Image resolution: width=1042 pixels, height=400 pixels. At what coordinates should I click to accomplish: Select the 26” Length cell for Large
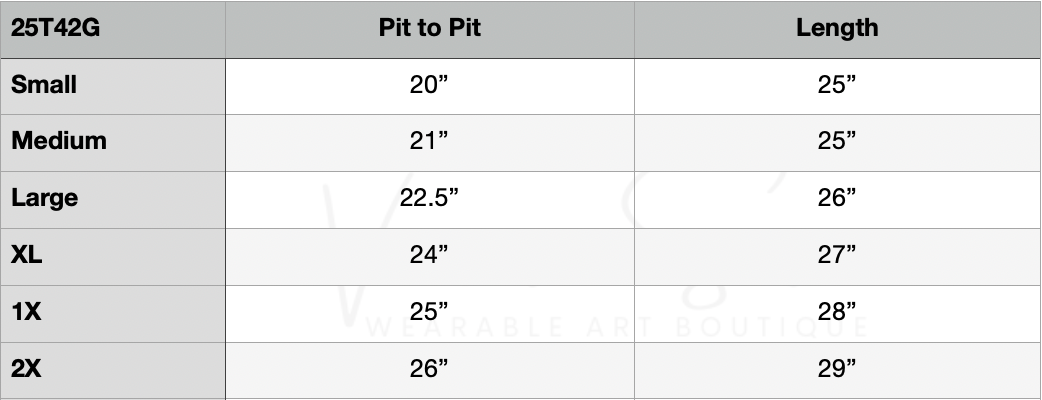click(837, 198)
